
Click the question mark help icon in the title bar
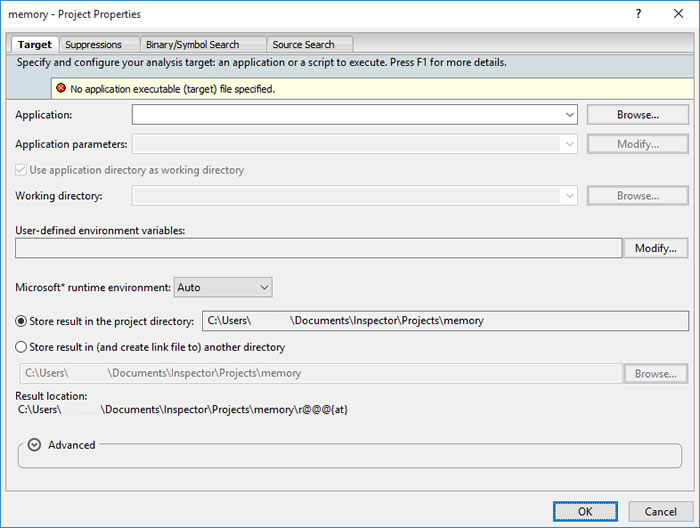click(x=638, y=14)
